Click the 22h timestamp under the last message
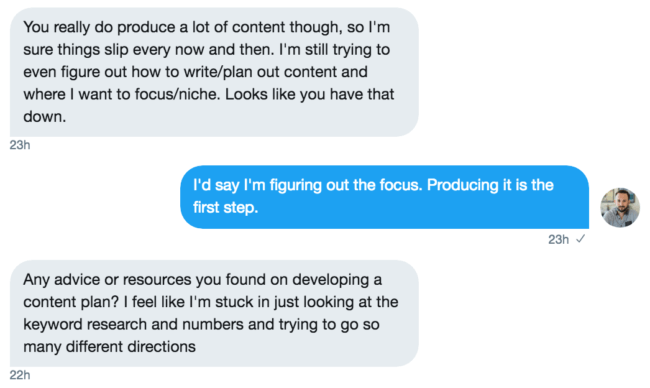650x388 pixels. (20, 375)
